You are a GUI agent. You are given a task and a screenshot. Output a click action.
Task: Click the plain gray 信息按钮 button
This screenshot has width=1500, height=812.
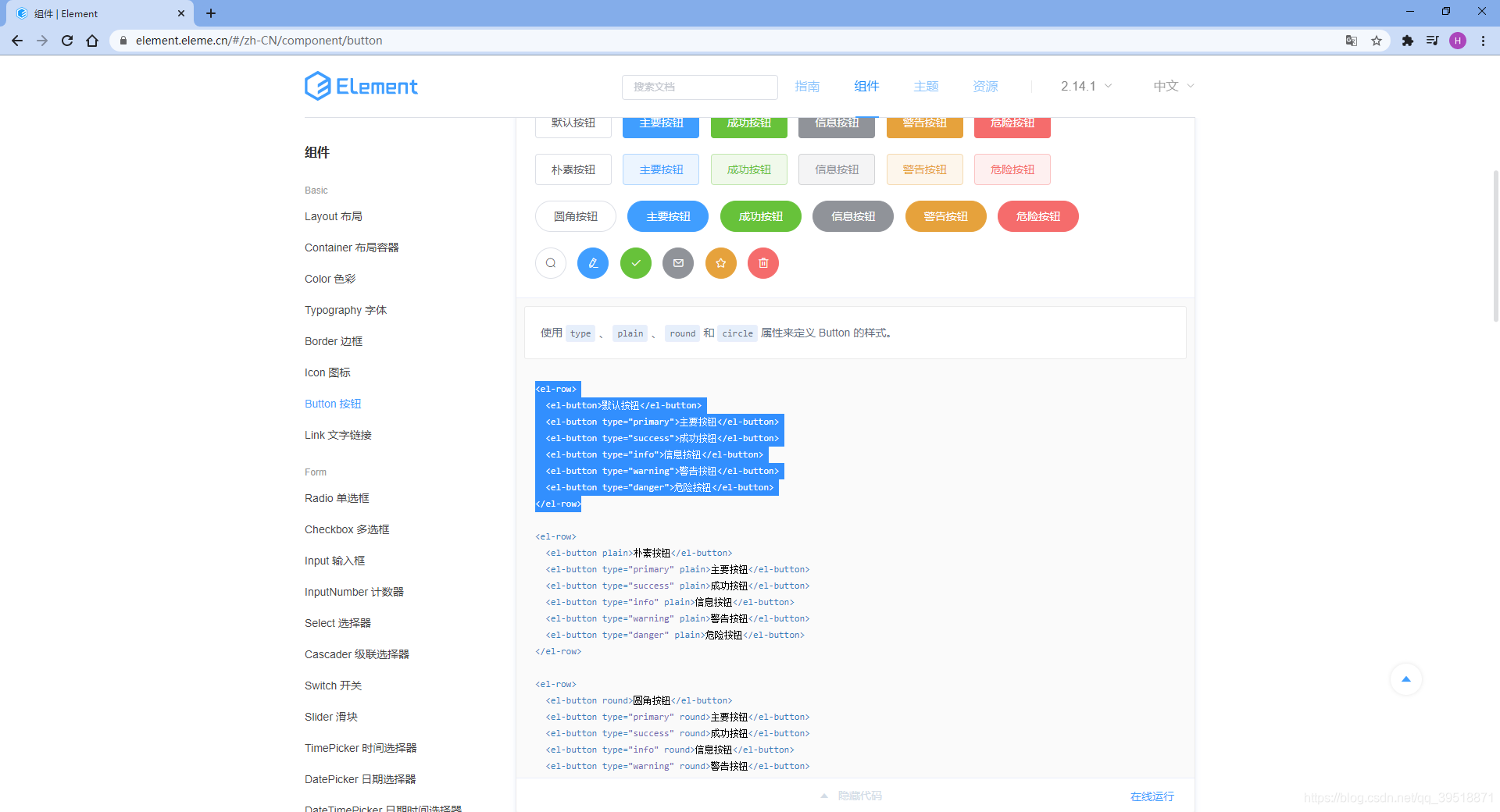pyautogui.click(x=837, y=169)
